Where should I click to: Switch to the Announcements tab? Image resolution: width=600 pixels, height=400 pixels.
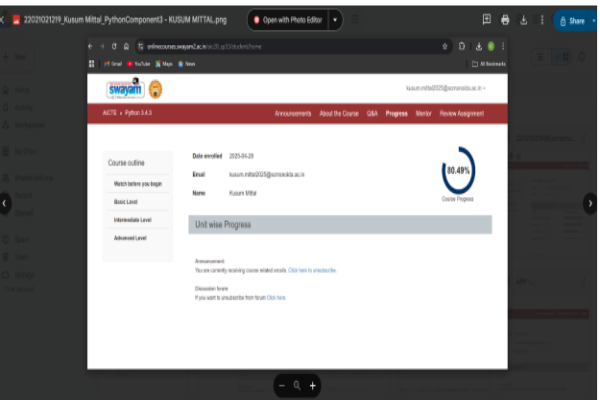coord(293,114)
